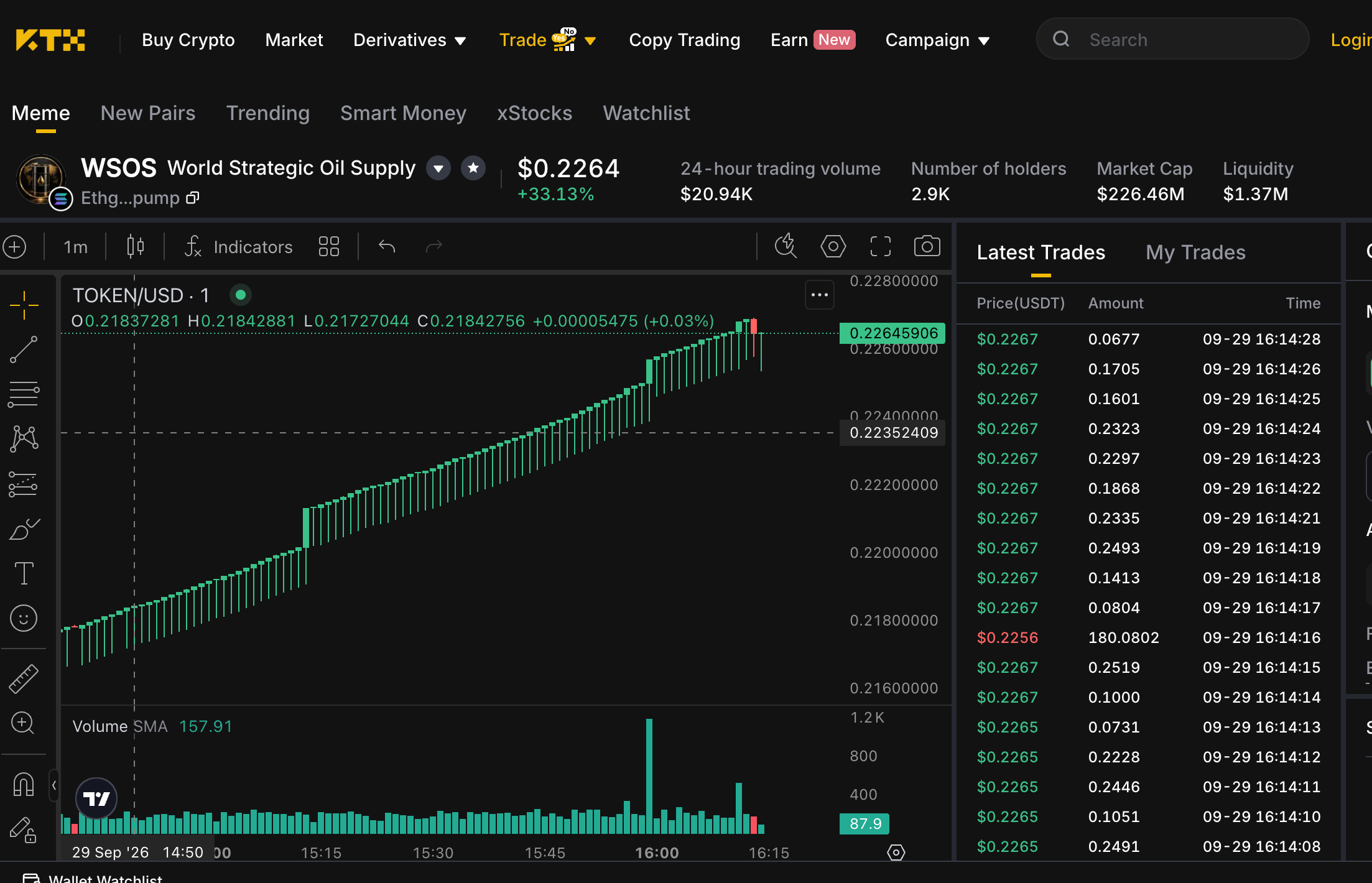Open the chart legend more options
Screen dimensions: 1372x883
[820, 295]
